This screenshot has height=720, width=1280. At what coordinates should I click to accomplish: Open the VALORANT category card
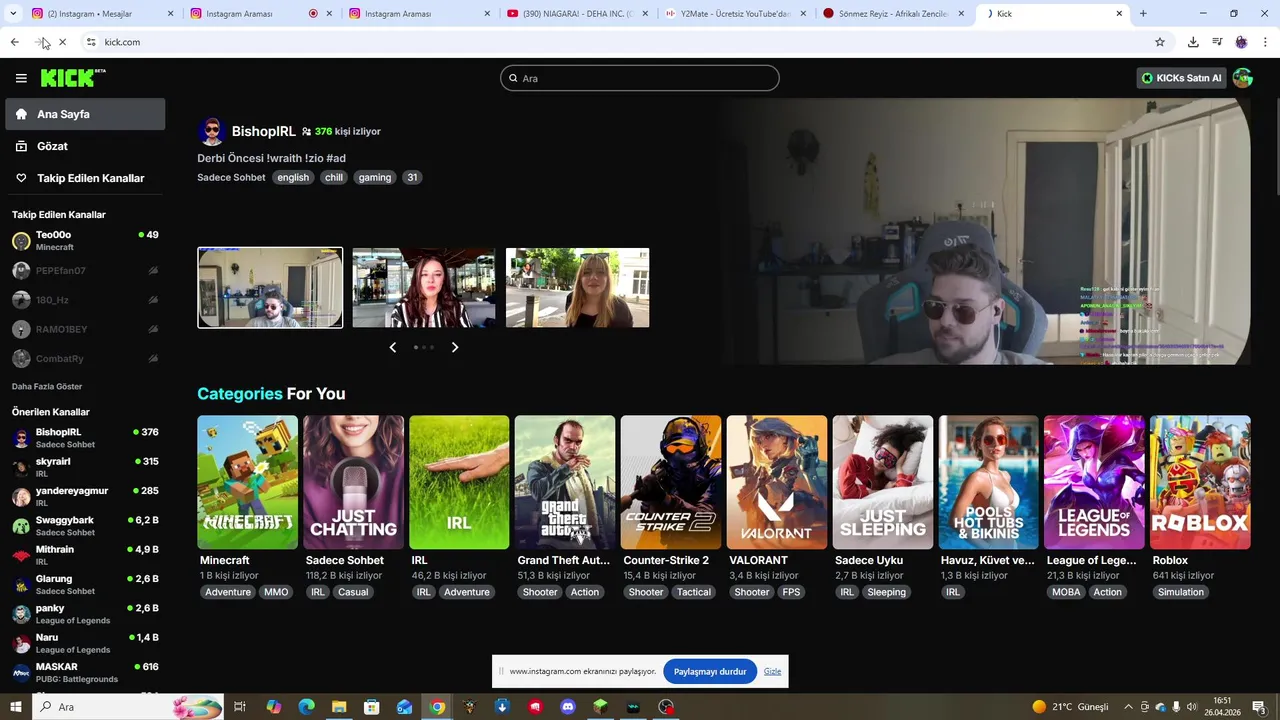point(777,482)
